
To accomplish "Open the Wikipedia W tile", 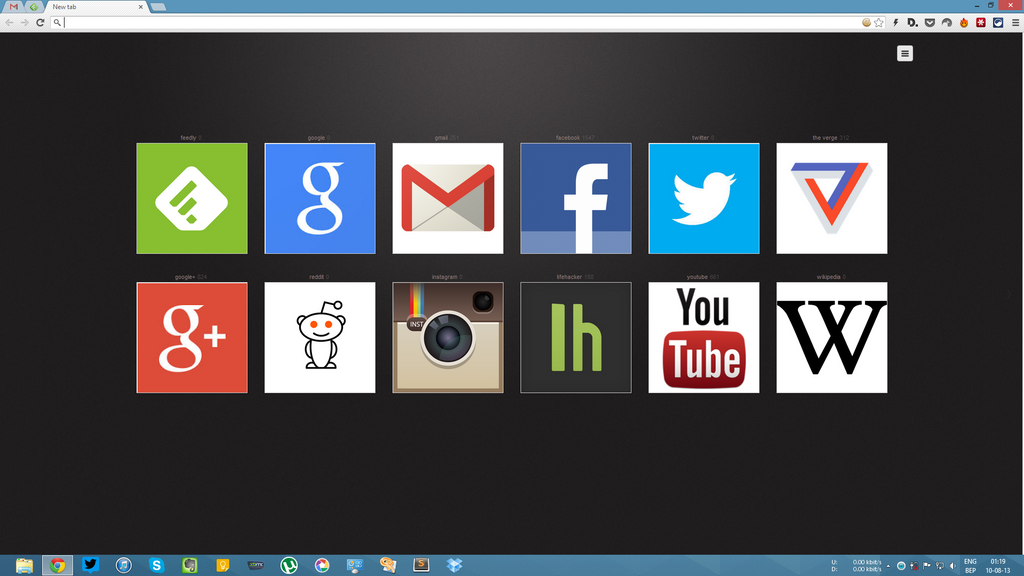I will coord(832,338).
